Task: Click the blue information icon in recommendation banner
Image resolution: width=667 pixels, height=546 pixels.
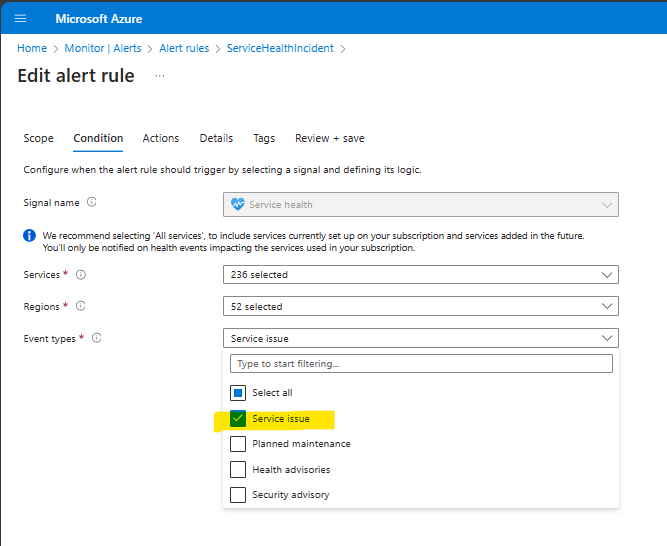Action: tap(29, 235)
